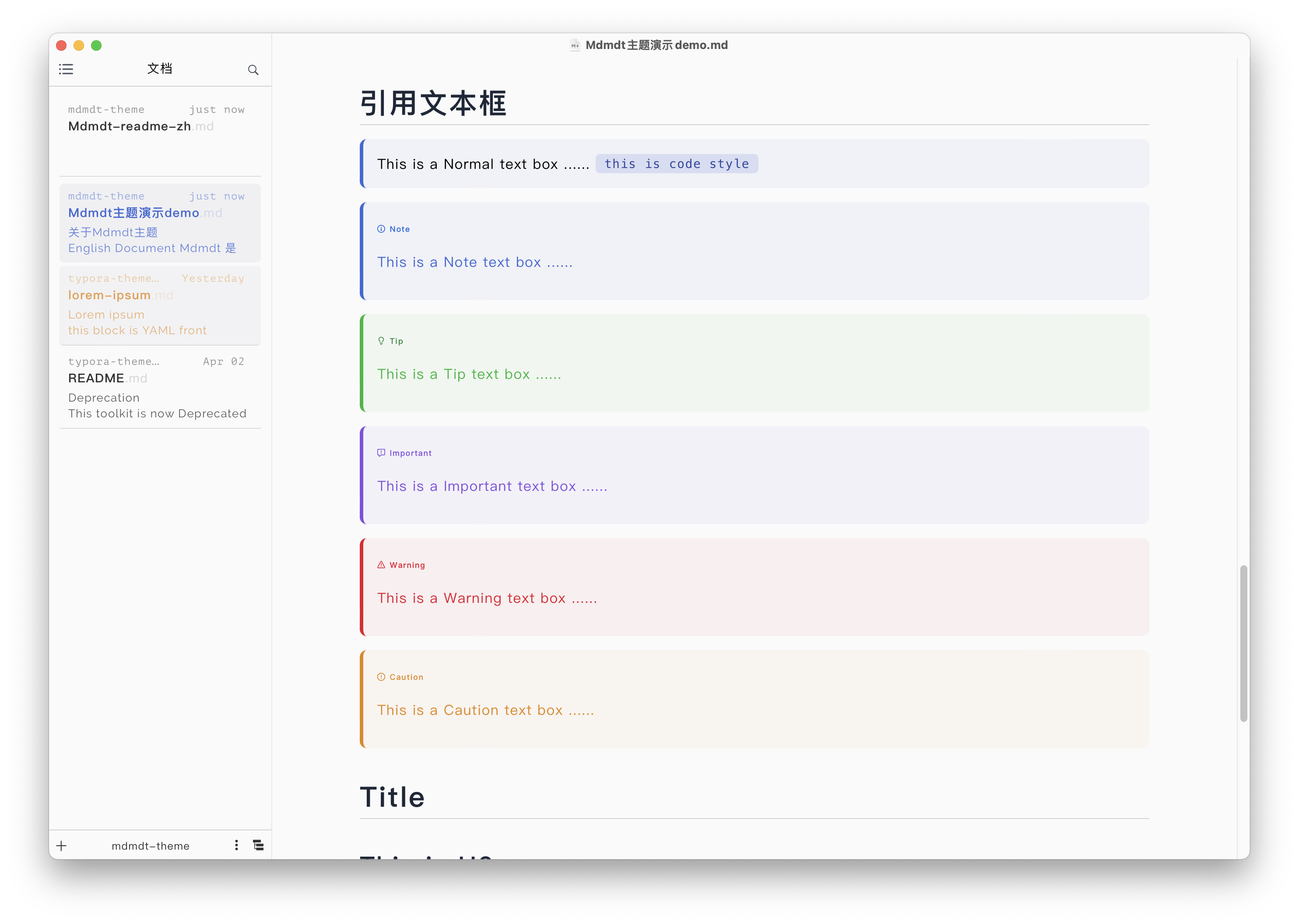The height and width of the screenshot is (924, 1299).
Task: Click the 'Apr 02' date on README entry
Action: [224, 361]
